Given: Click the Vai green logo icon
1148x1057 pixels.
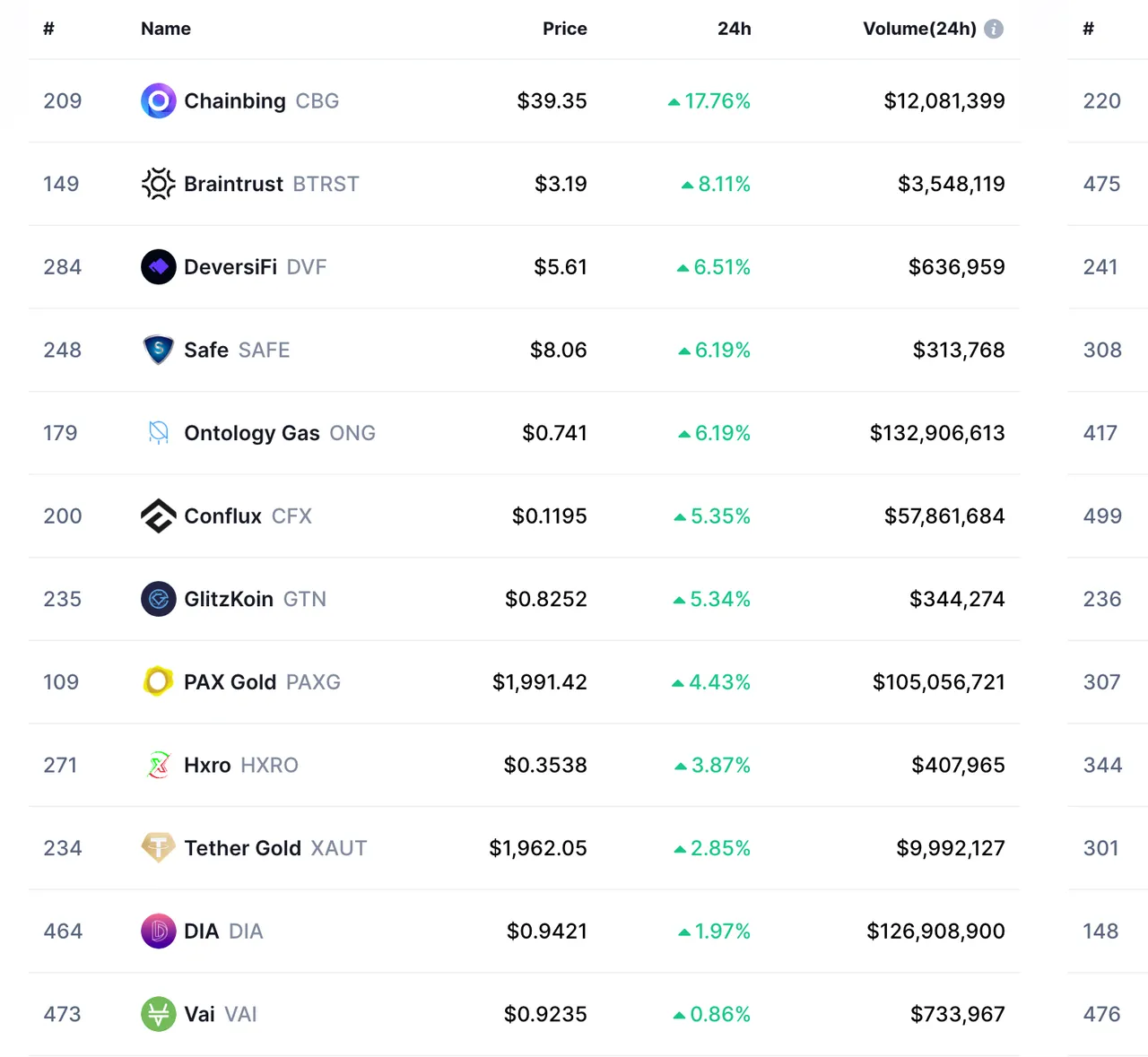Looking at the screenshot, I should (x=159, y=1014).
